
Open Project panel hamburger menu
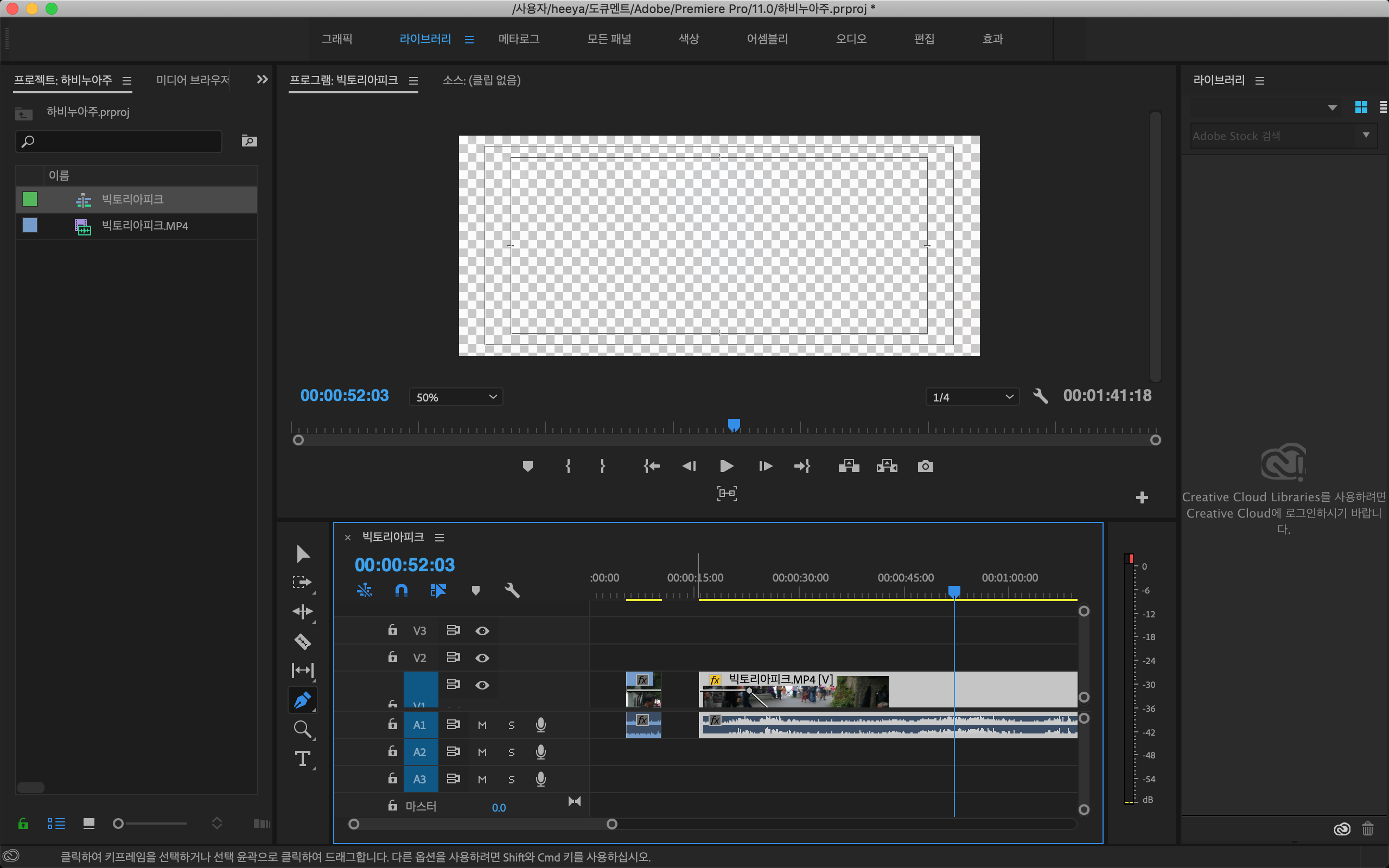coord(127,80)
